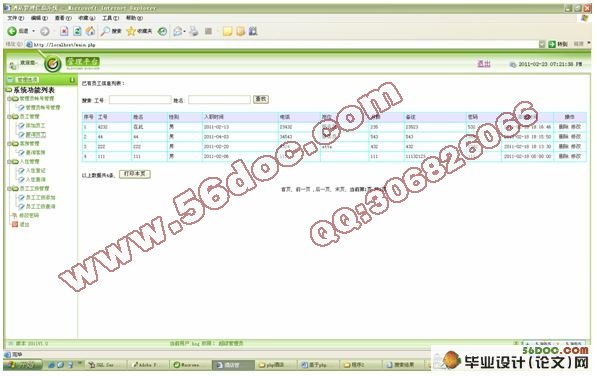Image resolution: width=597 pixels, height=376 pixels.
Task: Open 修改密码 in the sidebar tree
Action: pos(29,216)
